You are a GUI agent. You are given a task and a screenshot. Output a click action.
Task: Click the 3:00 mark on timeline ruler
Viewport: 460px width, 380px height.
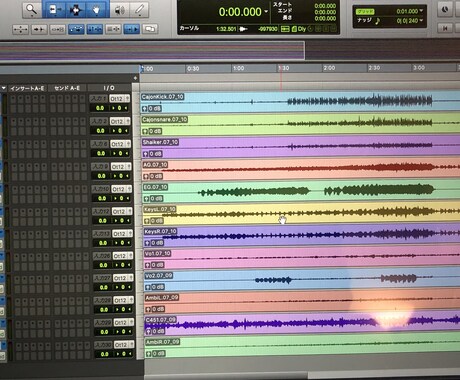[419, 68]
